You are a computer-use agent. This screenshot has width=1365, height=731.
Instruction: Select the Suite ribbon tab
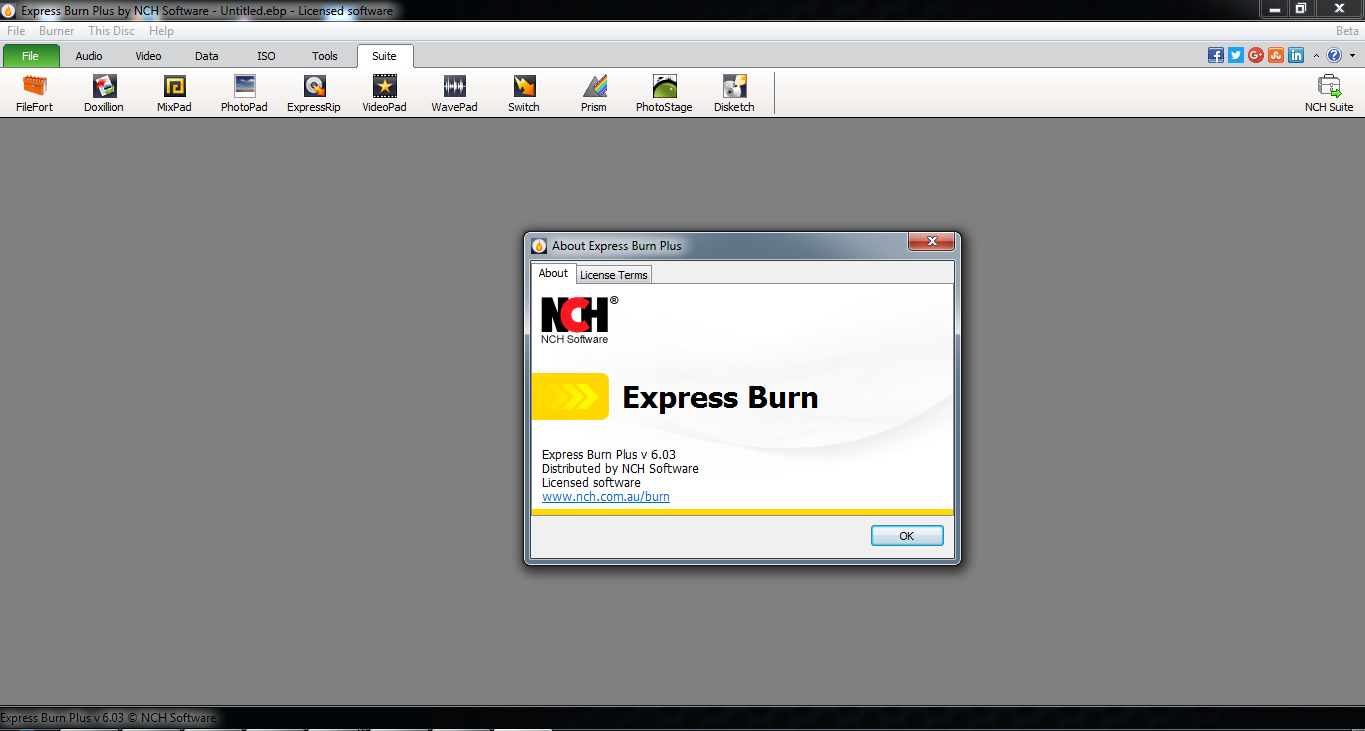click(384, 56)
